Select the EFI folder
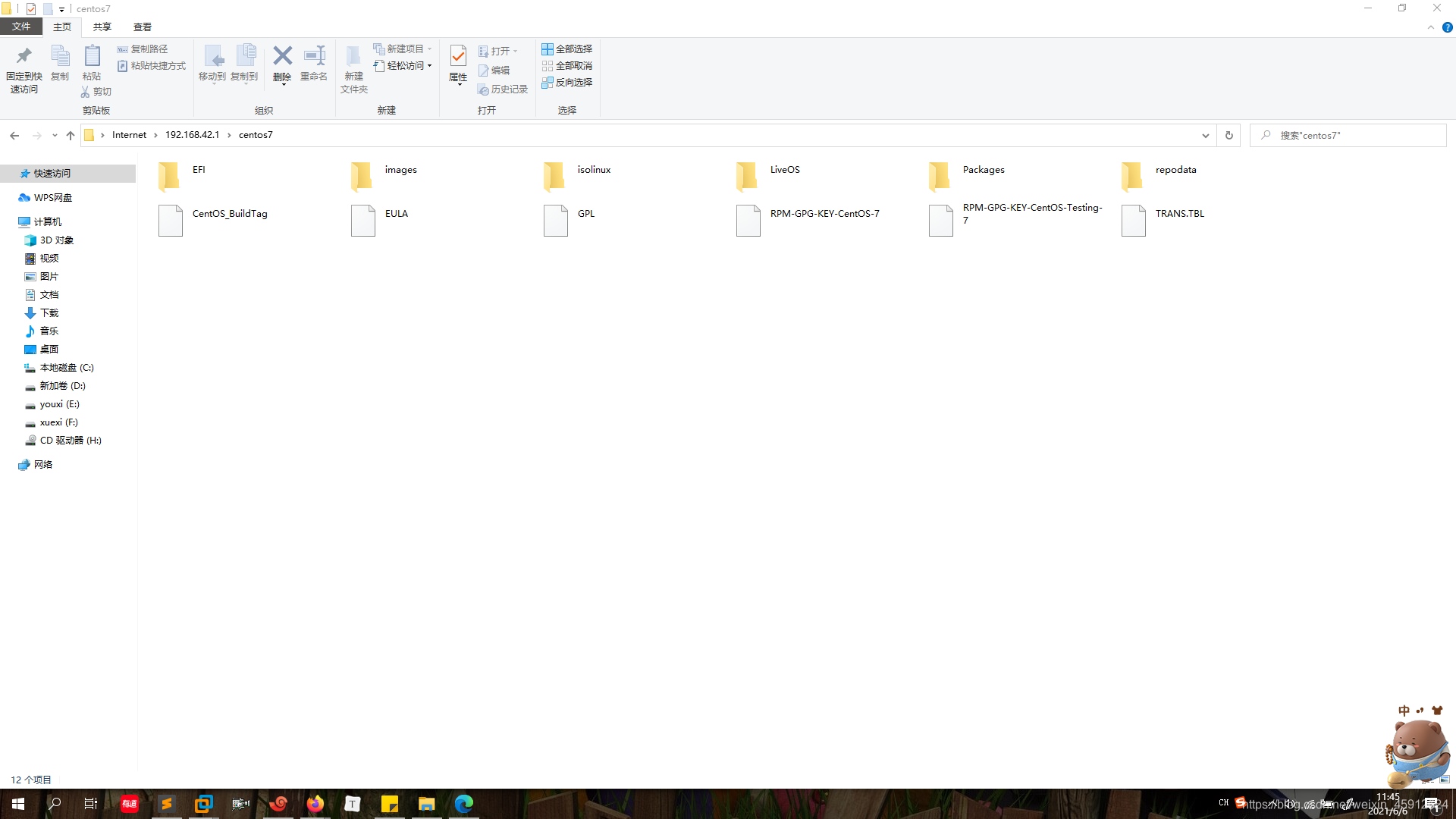This screenshot has width=1456, height=819. point(182,176)
